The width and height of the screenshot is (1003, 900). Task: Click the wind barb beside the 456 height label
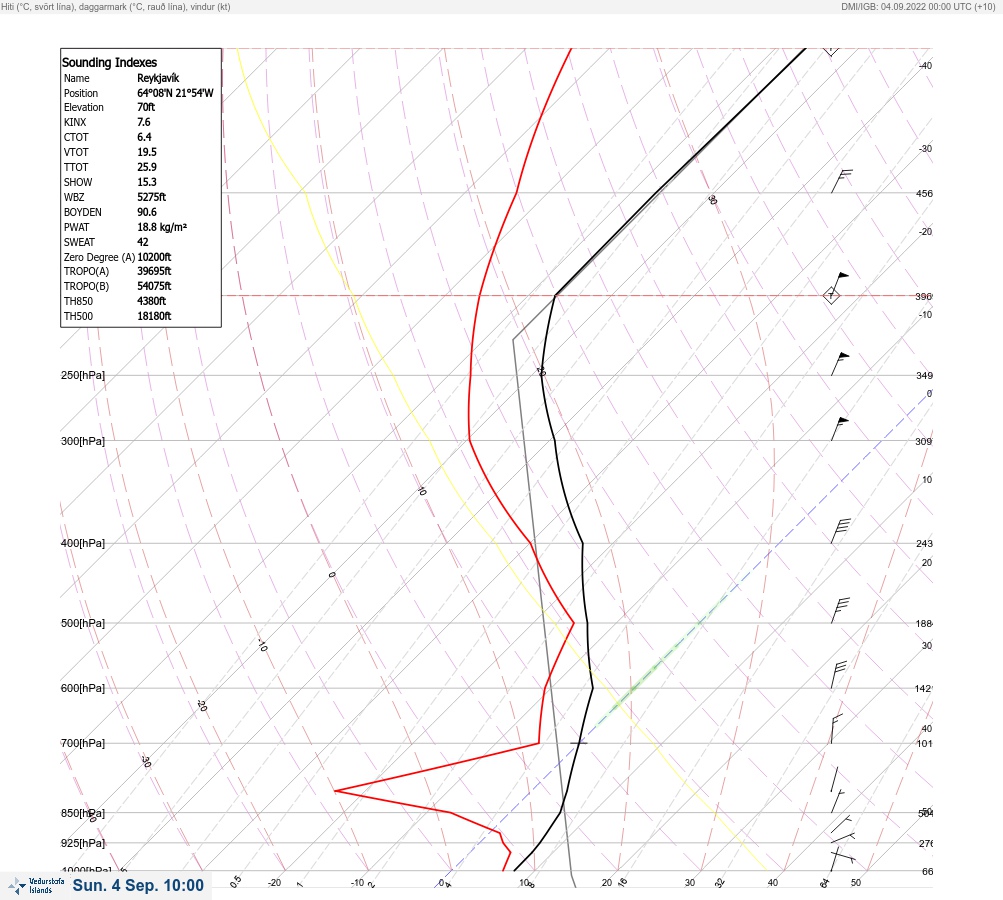(842, 181)
